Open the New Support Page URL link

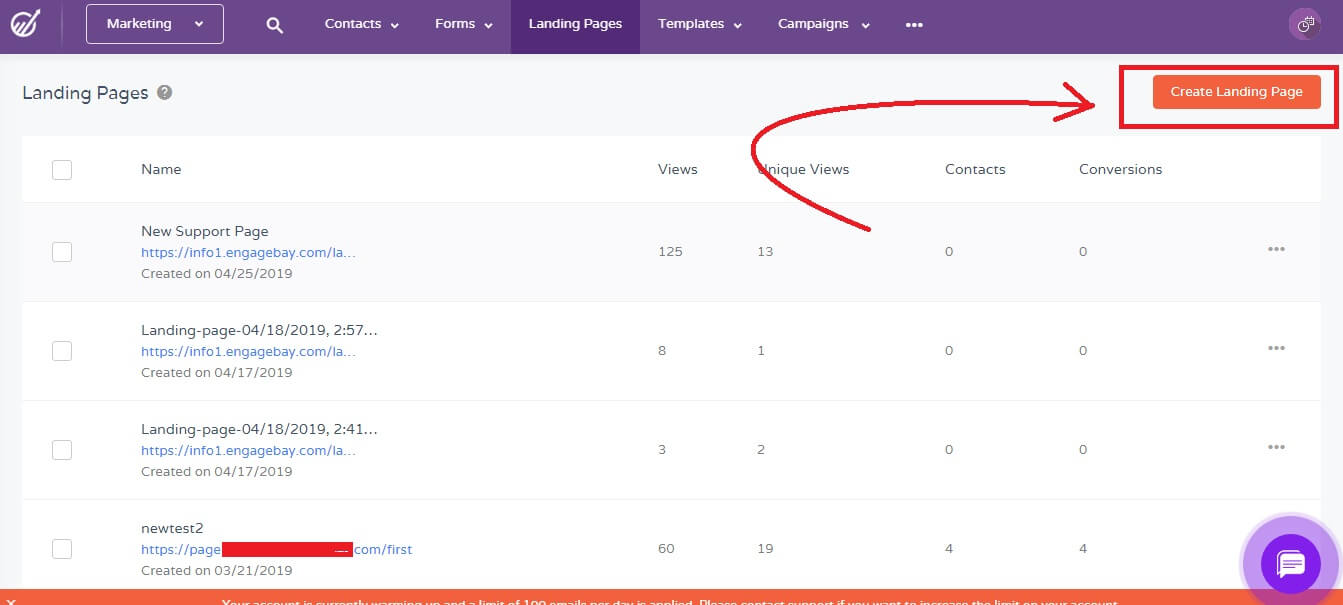tap(247, 252)
